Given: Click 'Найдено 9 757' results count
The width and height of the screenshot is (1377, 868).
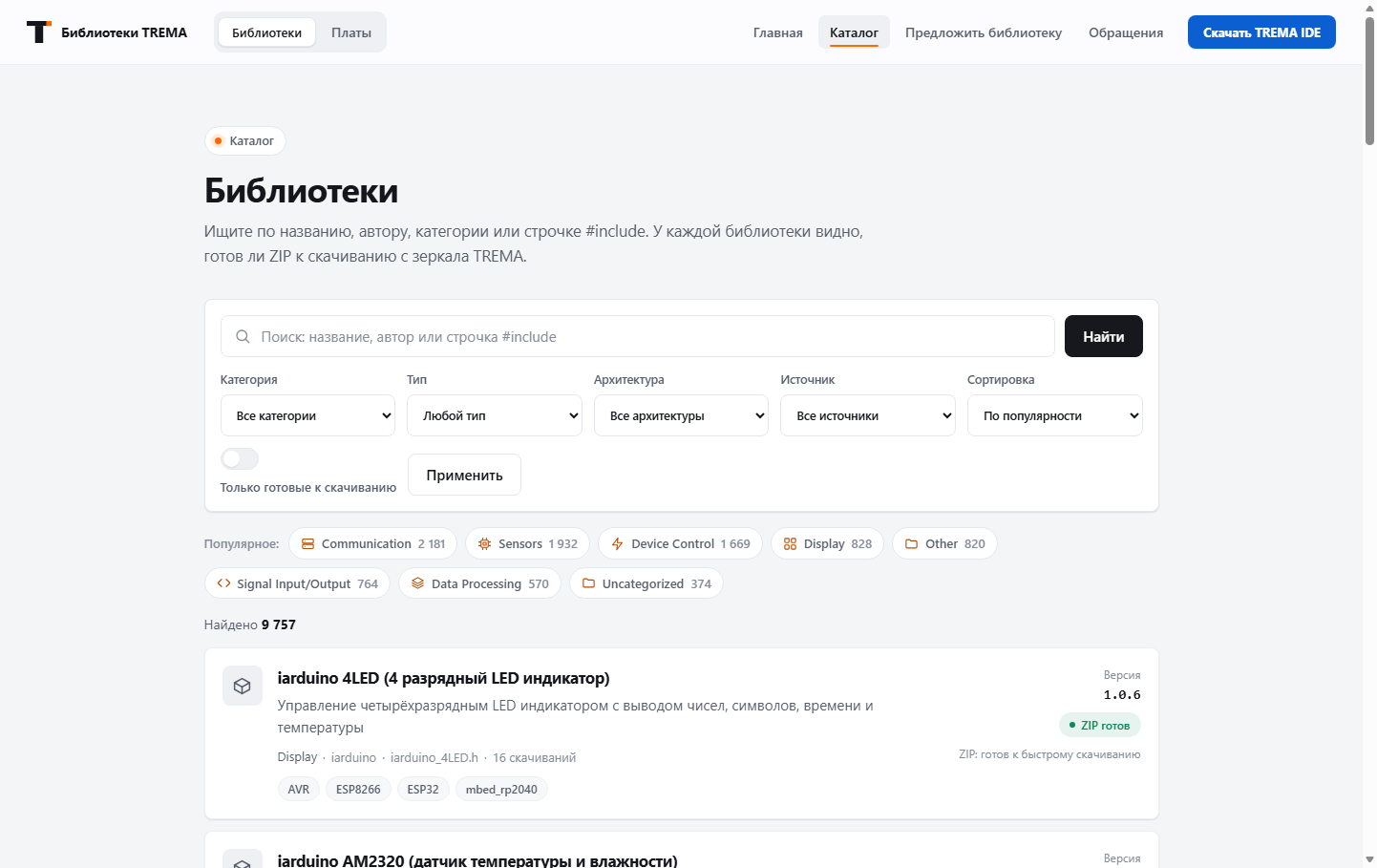Looking at the screenshot, I should click(250, 625).
